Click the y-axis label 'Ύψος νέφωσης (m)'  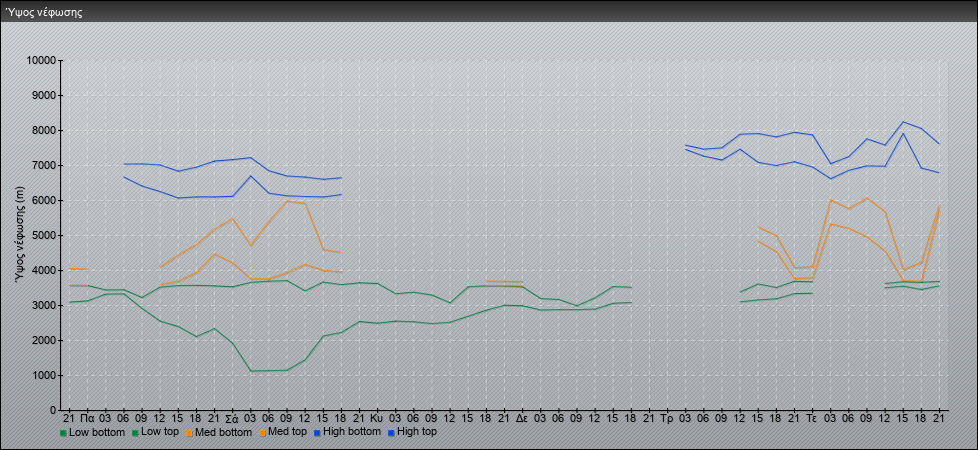[21, 237]
